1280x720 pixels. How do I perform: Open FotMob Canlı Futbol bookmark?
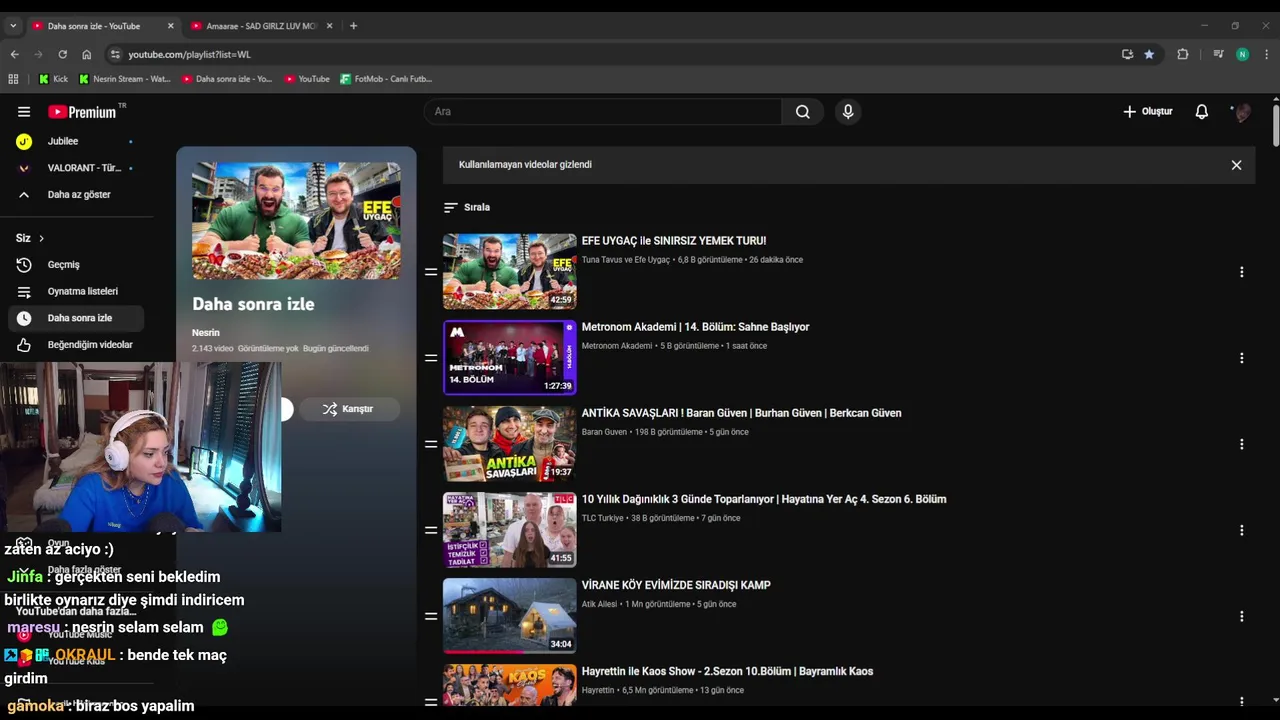[386, 79]
